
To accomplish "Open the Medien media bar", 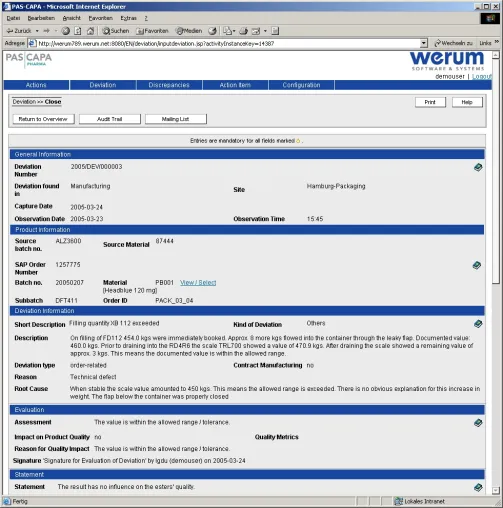I will pos(189,31).
